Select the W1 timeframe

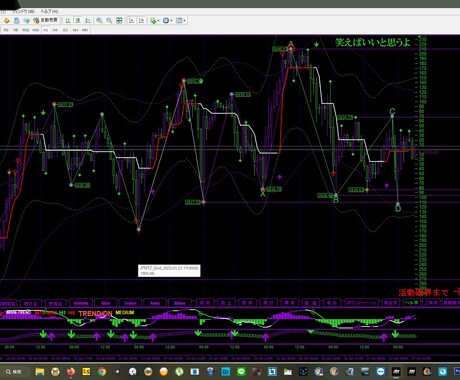pyautogui.click(x=75, y=30)
